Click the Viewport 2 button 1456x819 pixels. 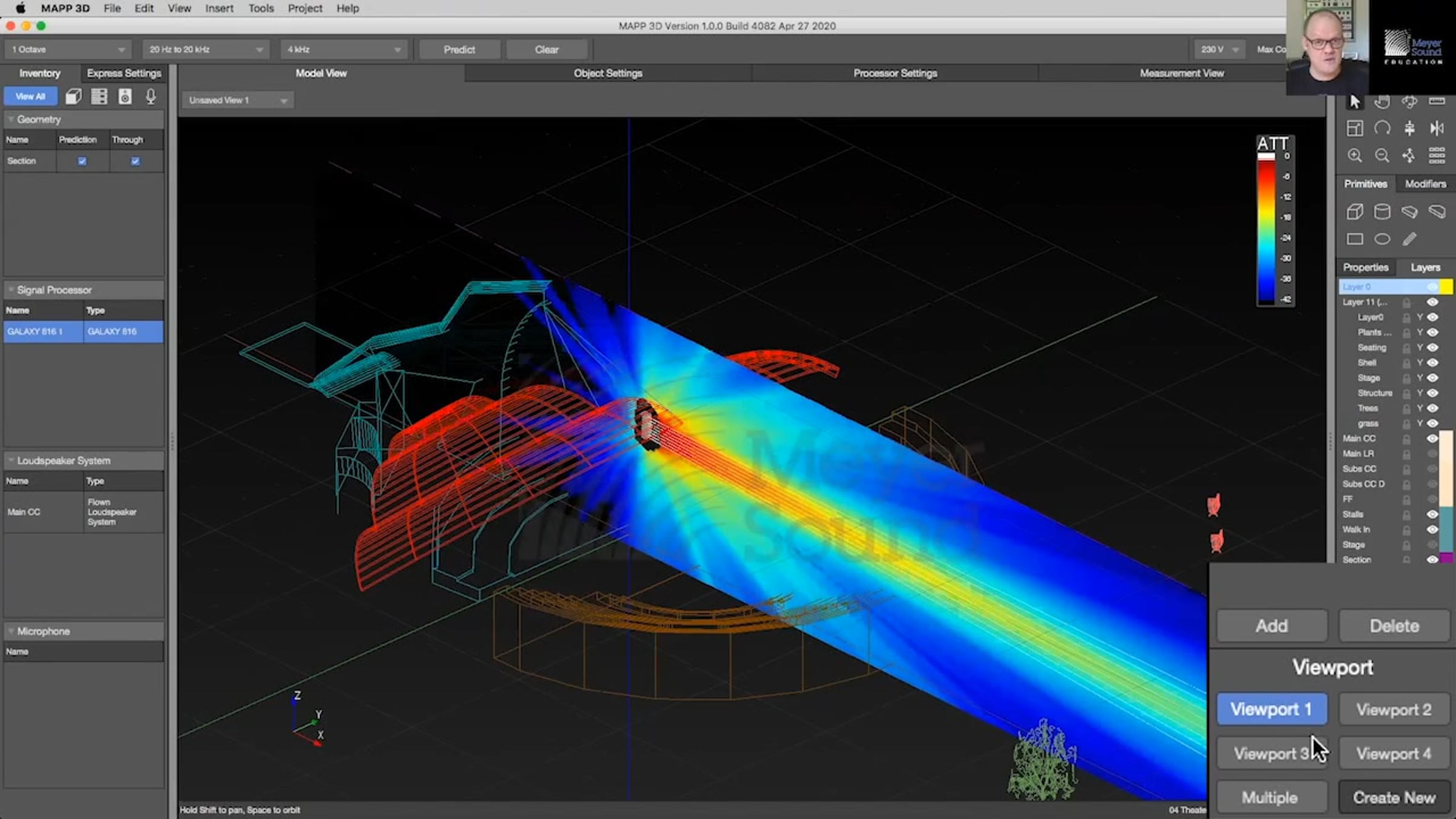[1394, 710]
